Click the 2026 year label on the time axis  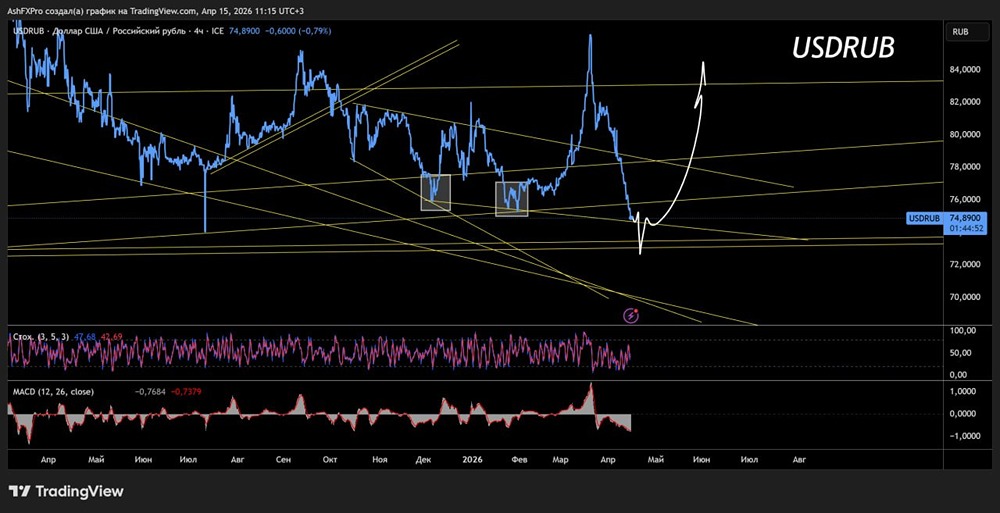[472, 459]
